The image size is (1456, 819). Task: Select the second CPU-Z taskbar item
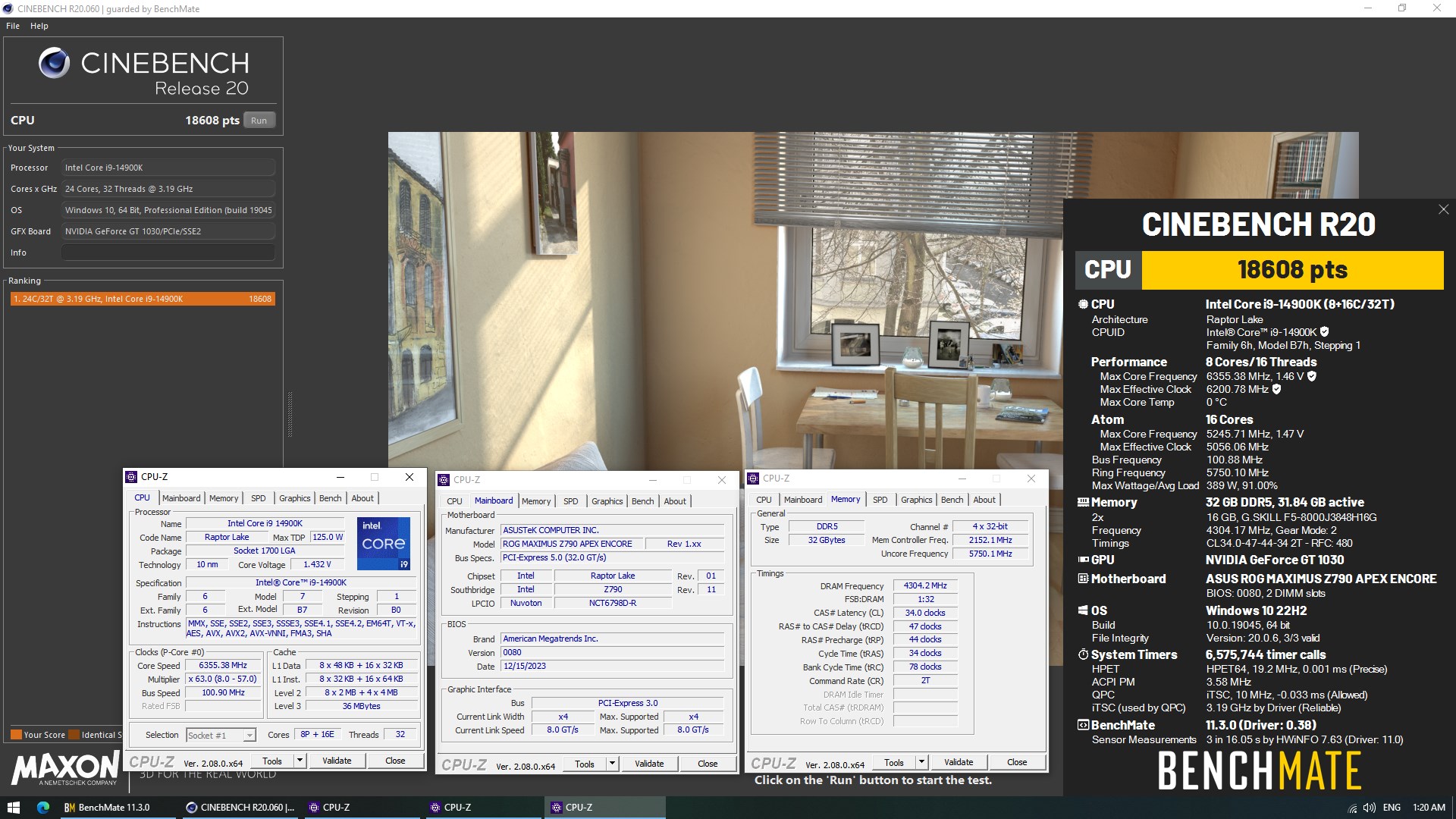(x=482, y=808)
